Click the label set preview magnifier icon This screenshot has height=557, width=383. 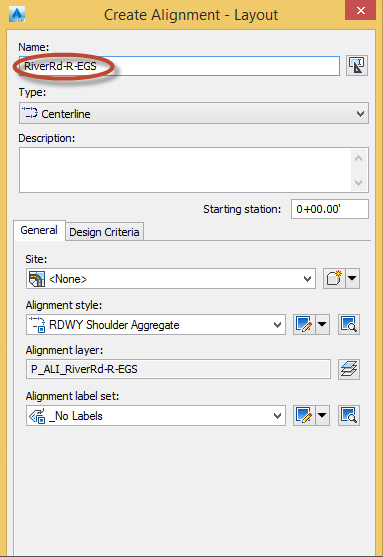(x=349, y=415)
